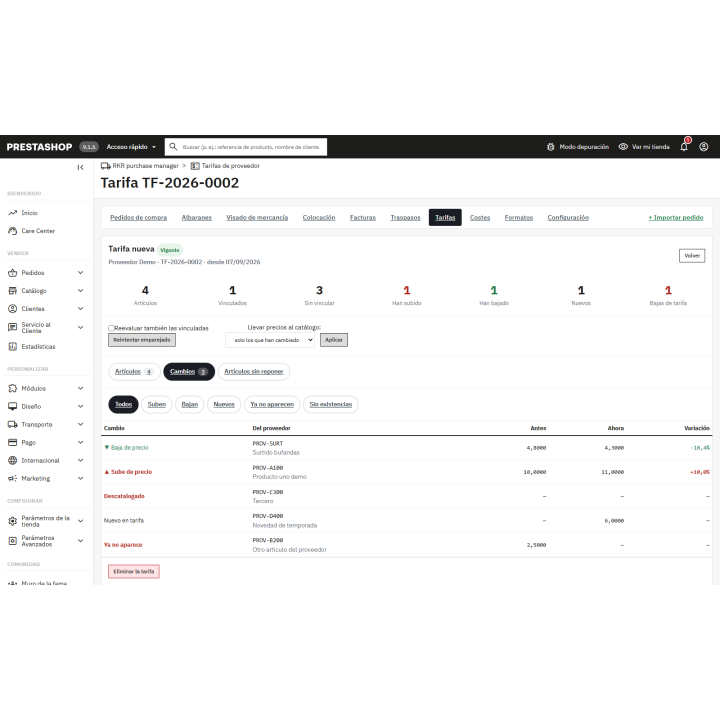
Task: Switch to Visado de mercancía tab
Action: pyautogui.click(x=257, y=218)
